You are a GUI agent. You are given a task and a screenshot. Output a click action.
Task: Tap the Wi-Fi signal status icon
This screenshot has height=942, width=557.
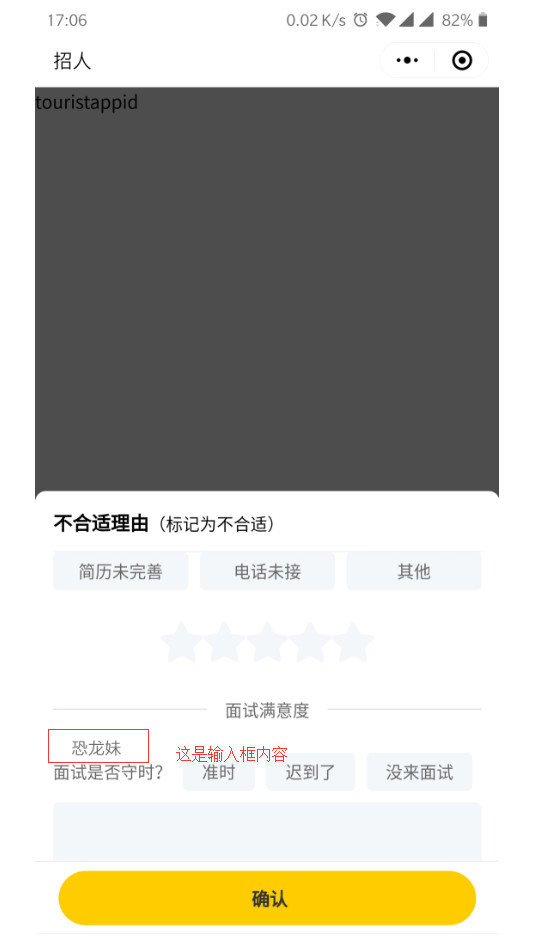(x=385, y=20)
